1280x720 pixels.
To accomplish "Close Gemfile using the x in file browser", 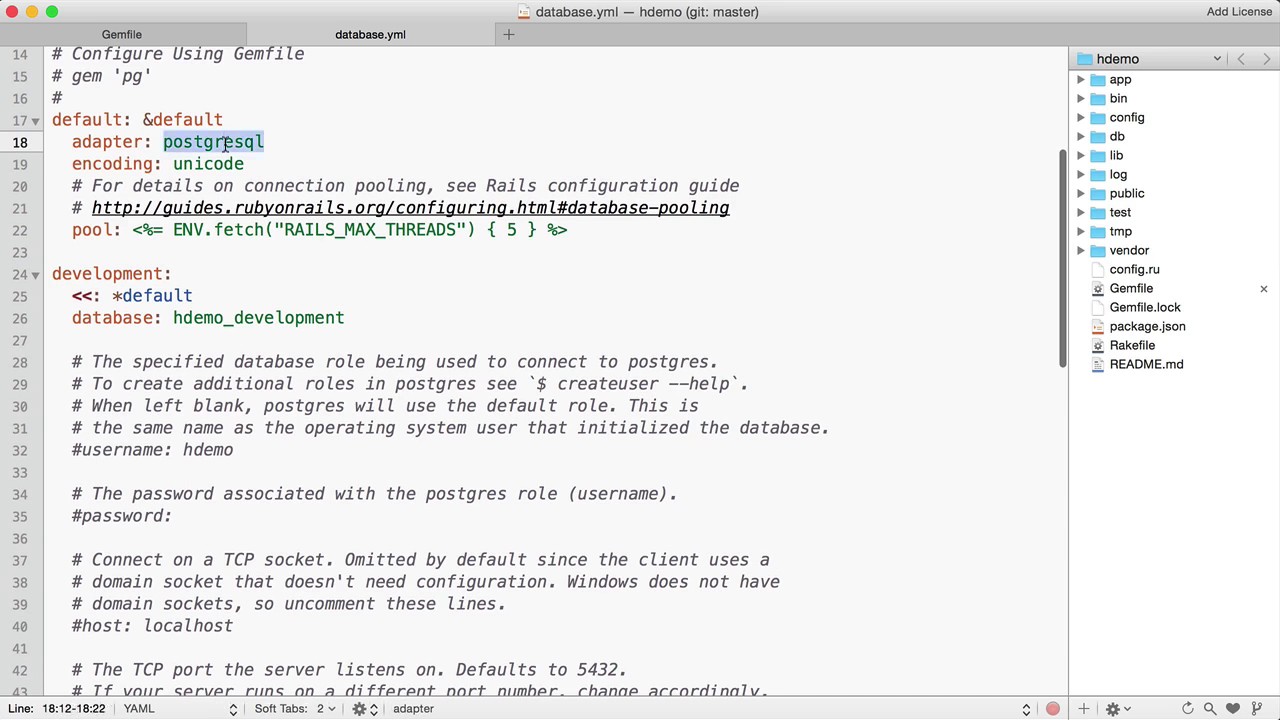I will coord(1263,289).
